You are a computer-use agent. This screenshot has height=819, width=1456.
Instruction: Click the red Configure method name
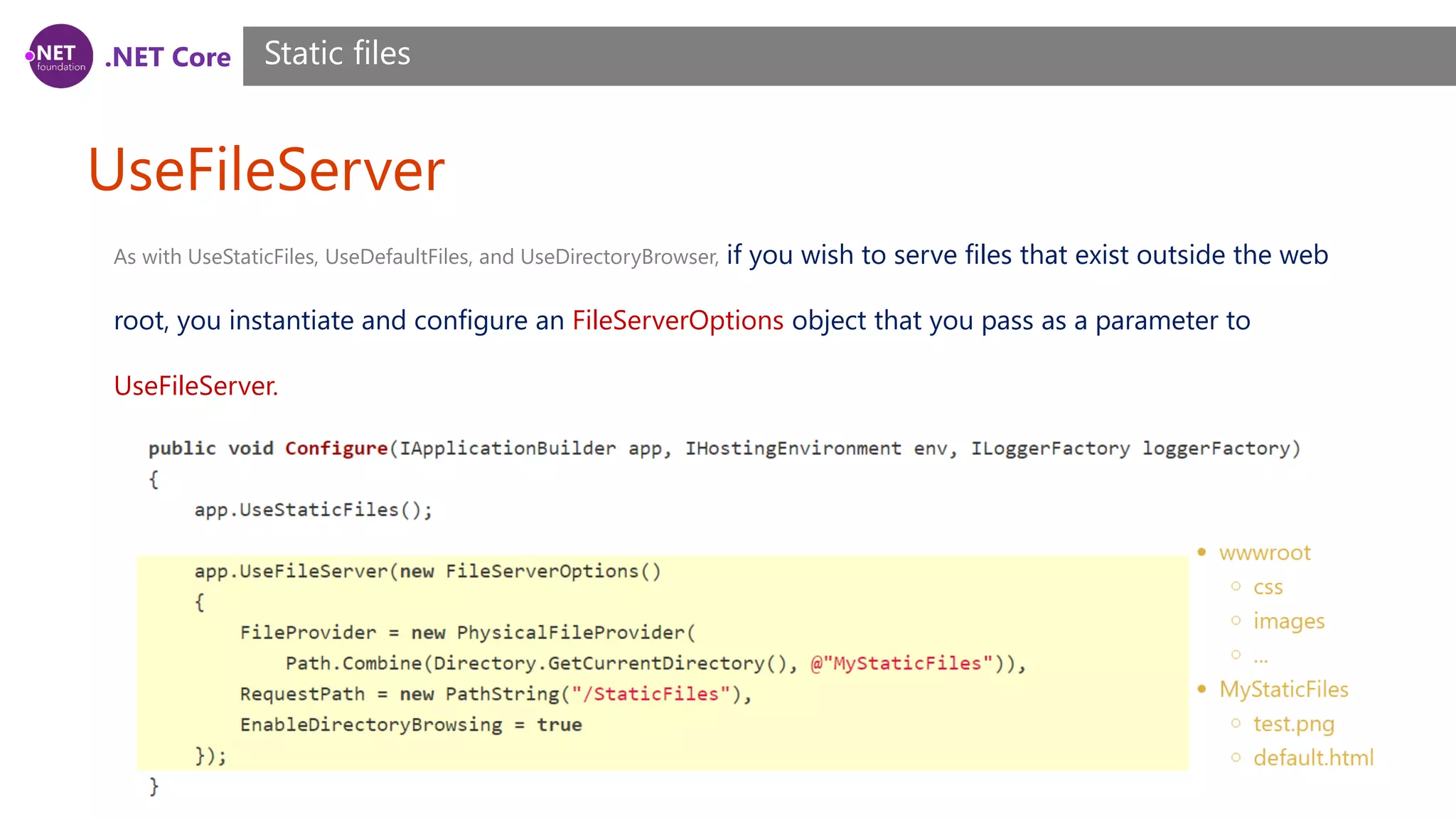[336, 449]
